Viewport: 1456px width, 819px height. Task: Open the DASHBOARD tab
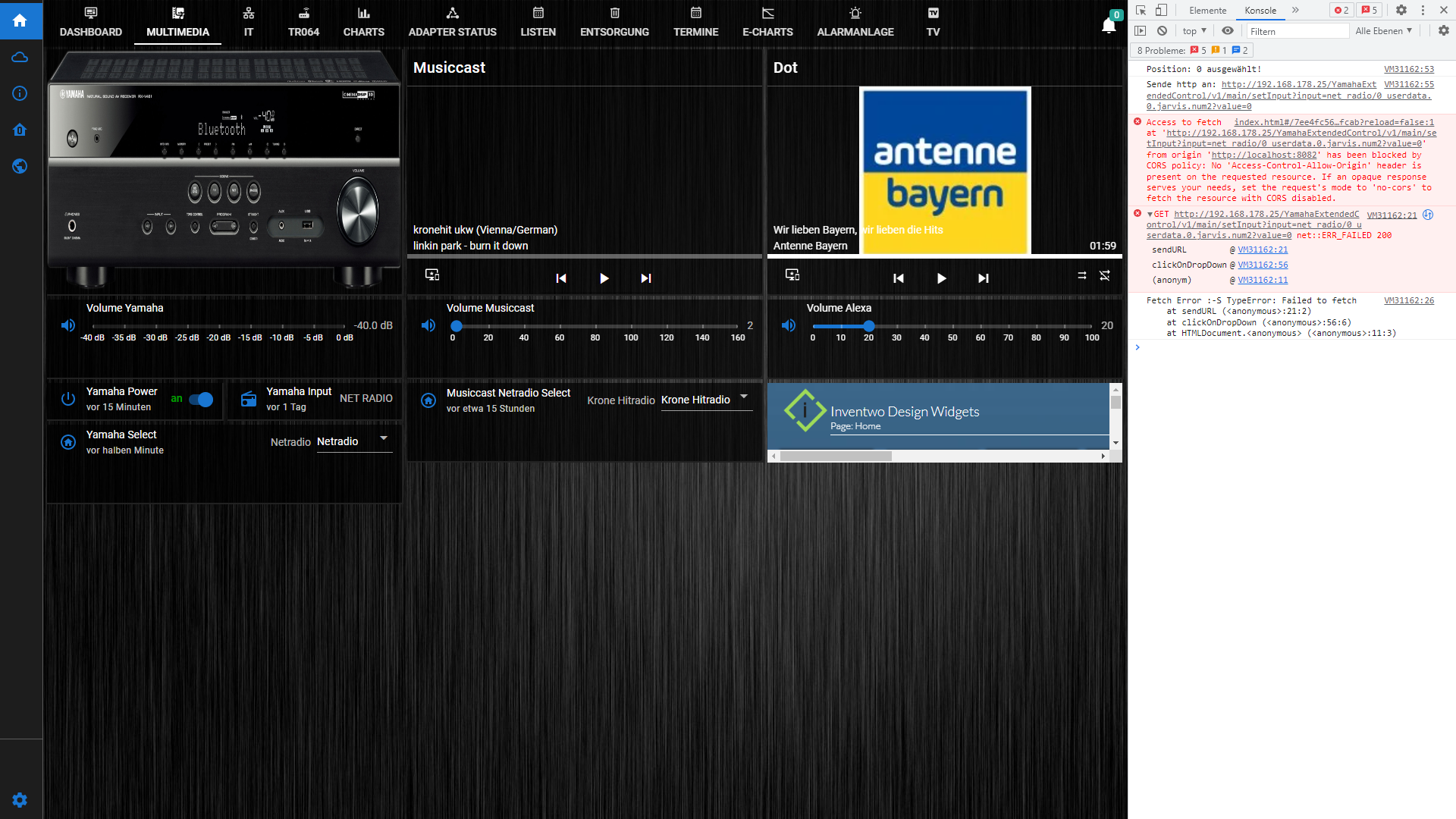(91, 23)
